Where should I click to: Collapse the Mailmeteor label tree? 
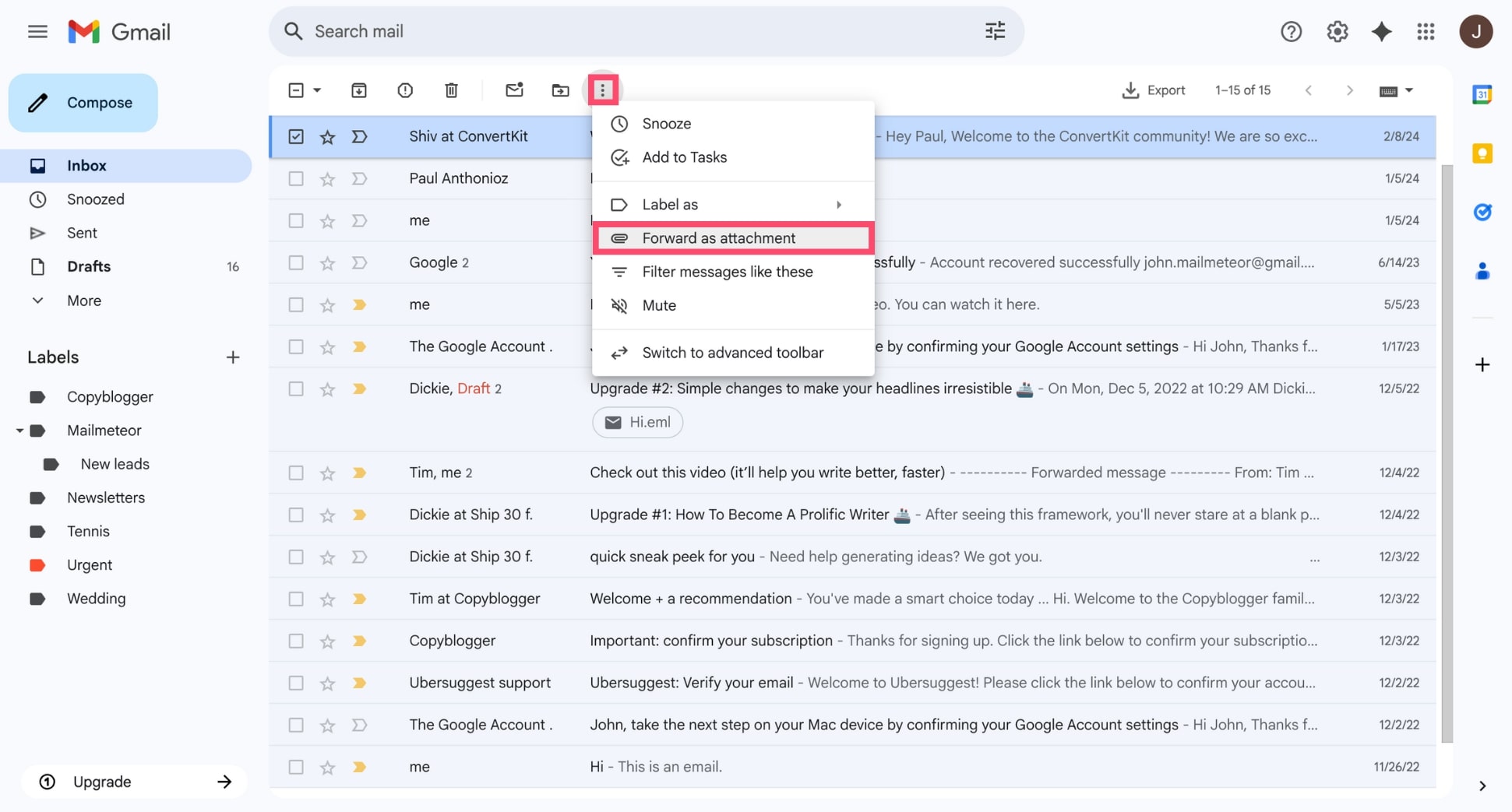[19, 431]
